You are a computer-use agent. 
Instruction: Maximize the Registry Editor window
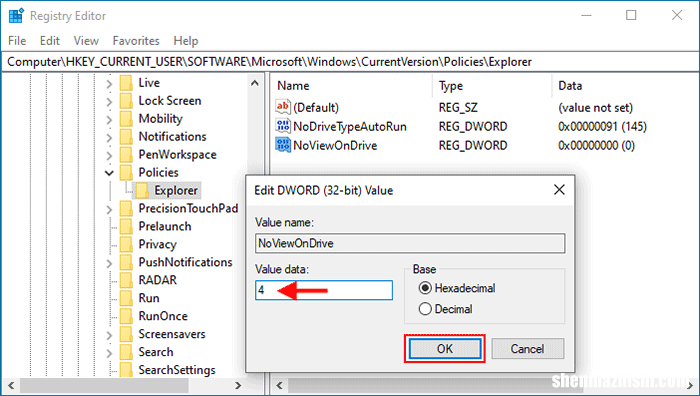[x=631, y=15]
